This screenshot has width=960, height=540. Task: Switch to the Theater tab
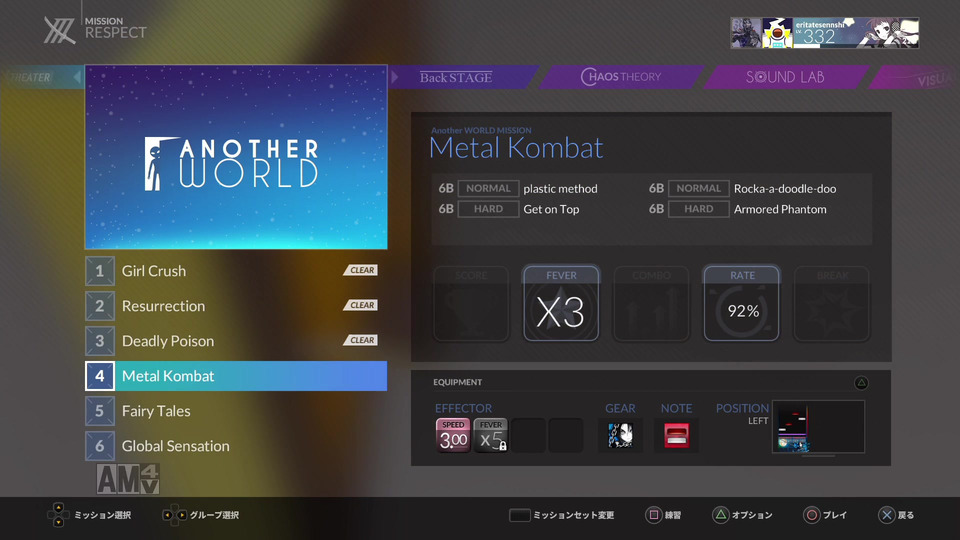tap(32, 77)
